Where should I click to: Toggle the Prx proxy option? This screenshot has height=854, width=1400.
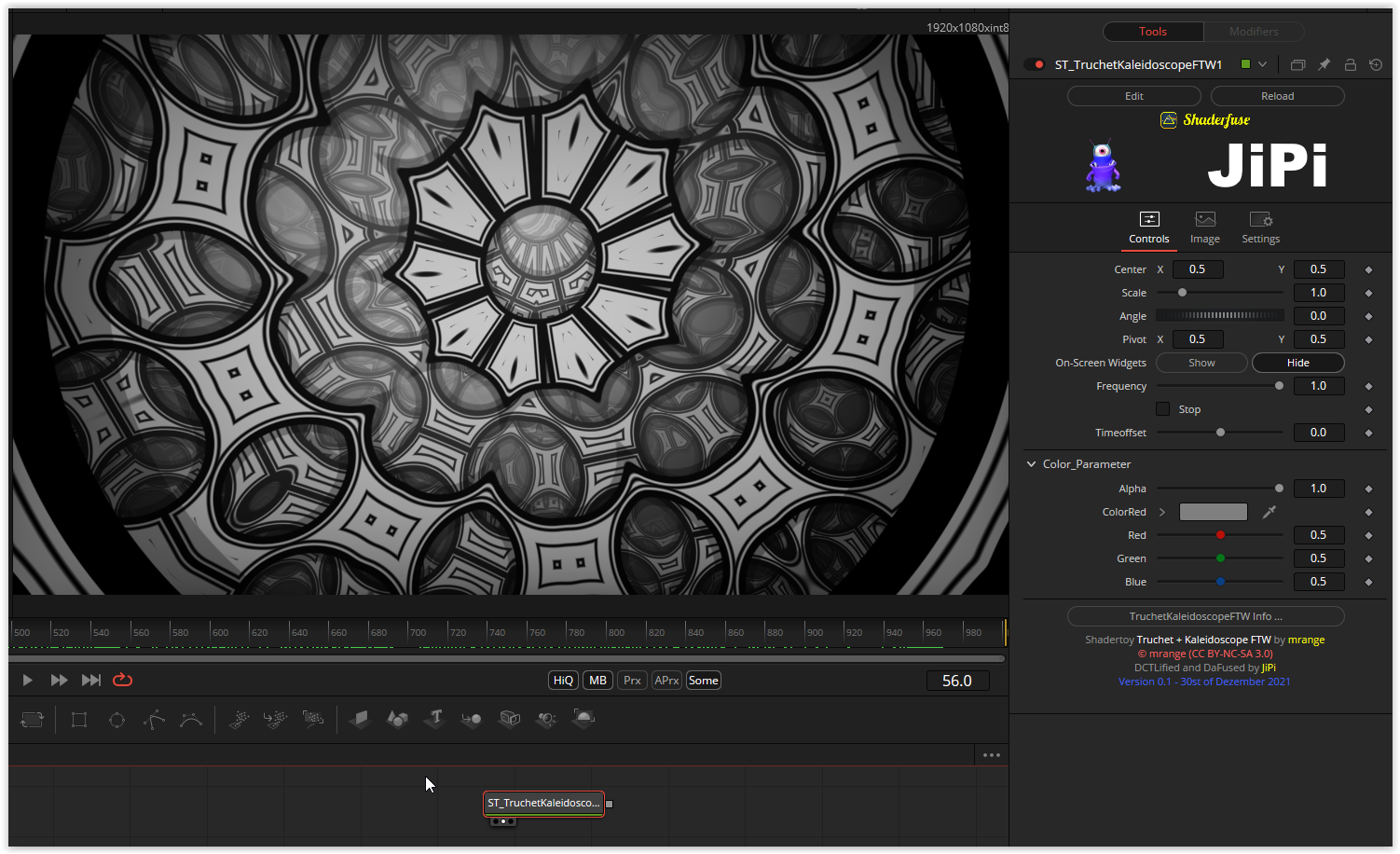click(632, 681)
